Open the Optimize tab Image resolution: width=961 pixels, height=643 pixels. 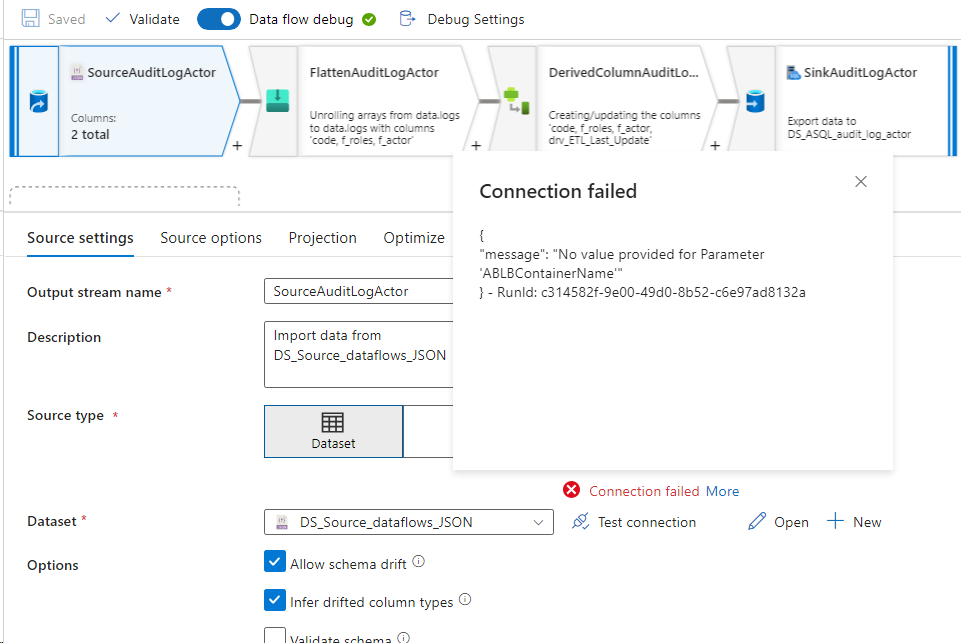(413, 238)
